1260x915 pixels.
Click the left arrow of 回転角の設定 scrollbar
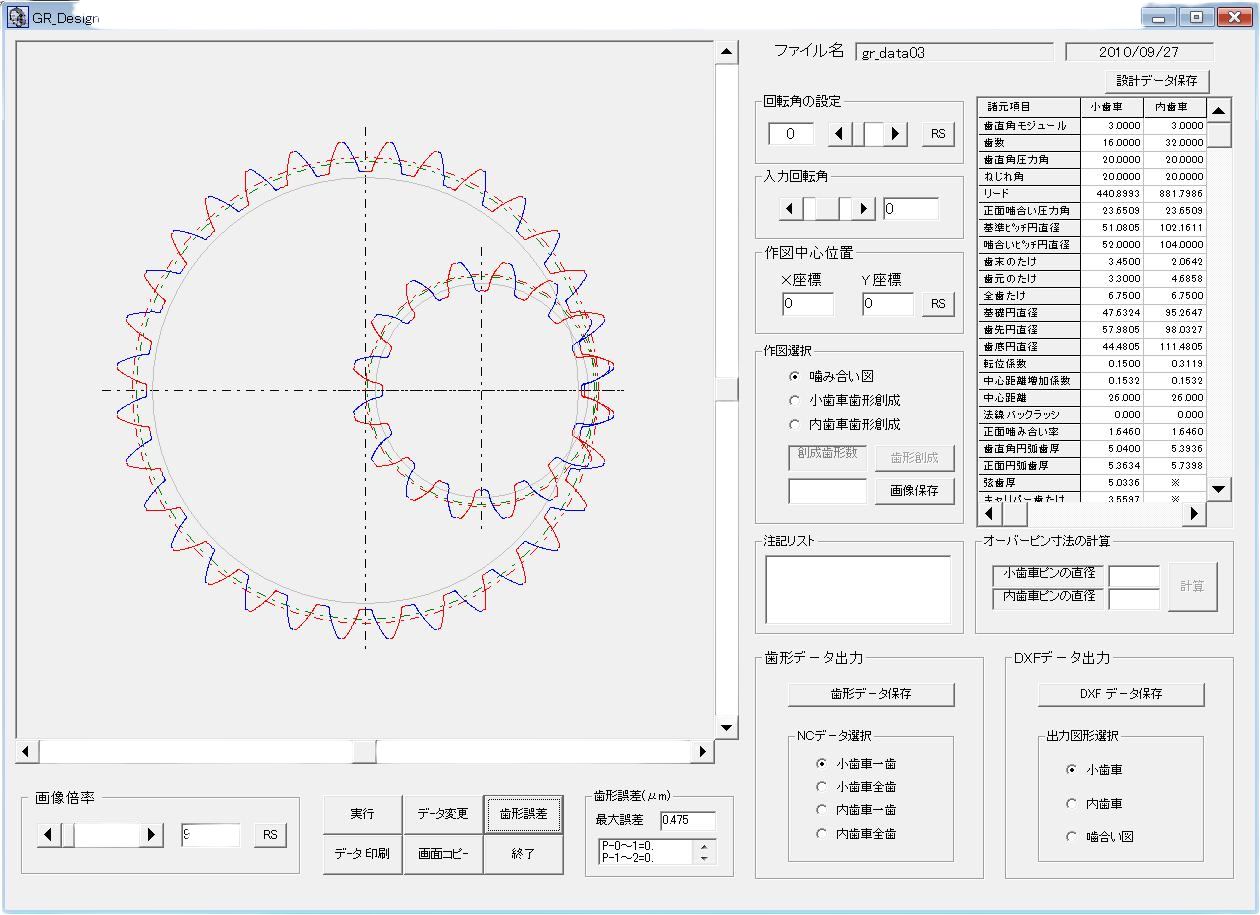point(840,134)
